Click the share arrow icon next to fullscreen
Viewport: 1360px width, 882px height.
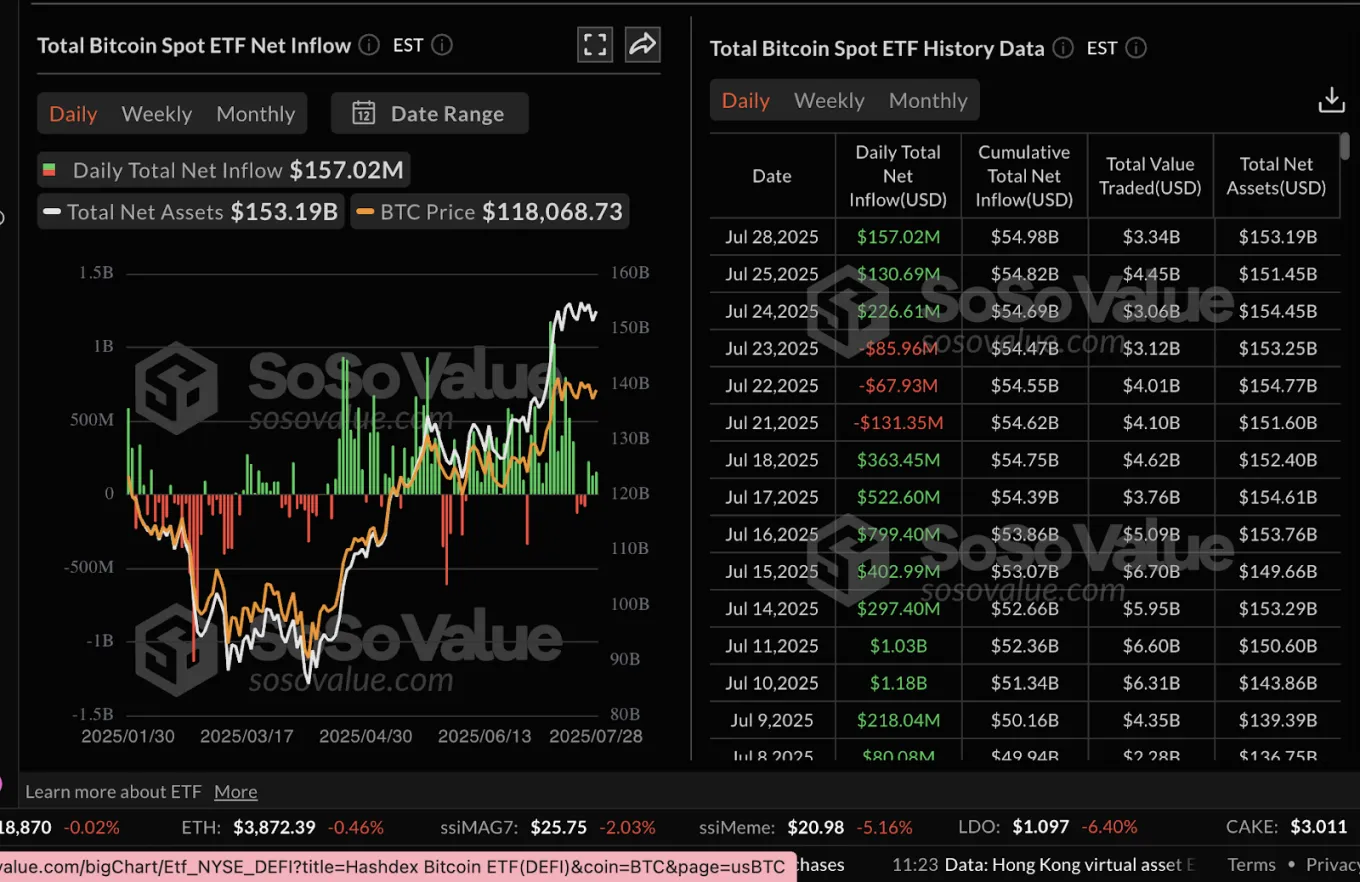(642, 44)
